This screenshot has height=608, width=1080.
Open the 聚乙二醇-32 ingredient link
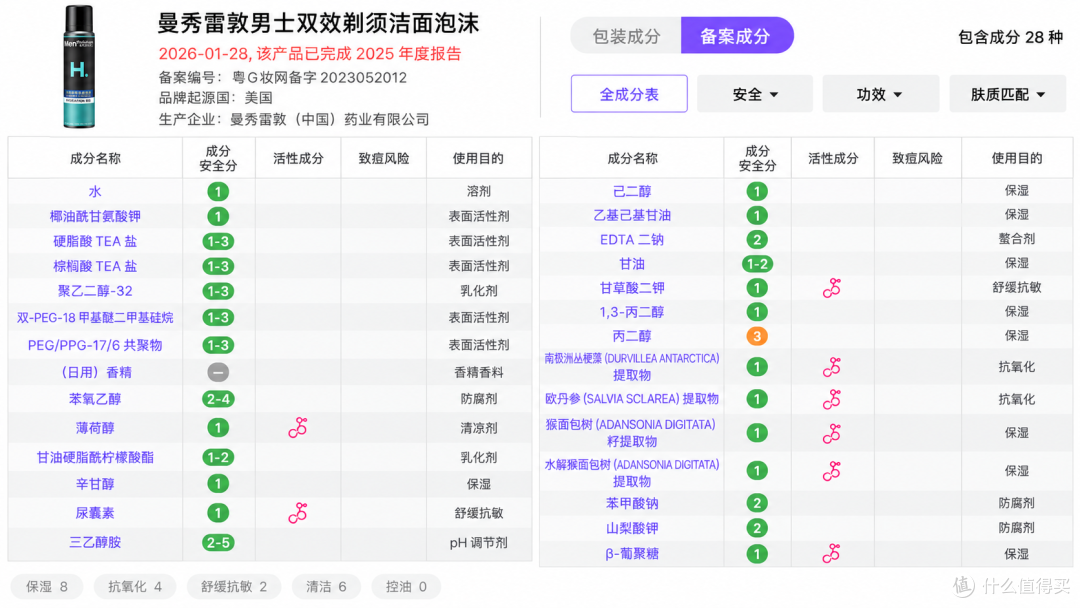point(95,291)
